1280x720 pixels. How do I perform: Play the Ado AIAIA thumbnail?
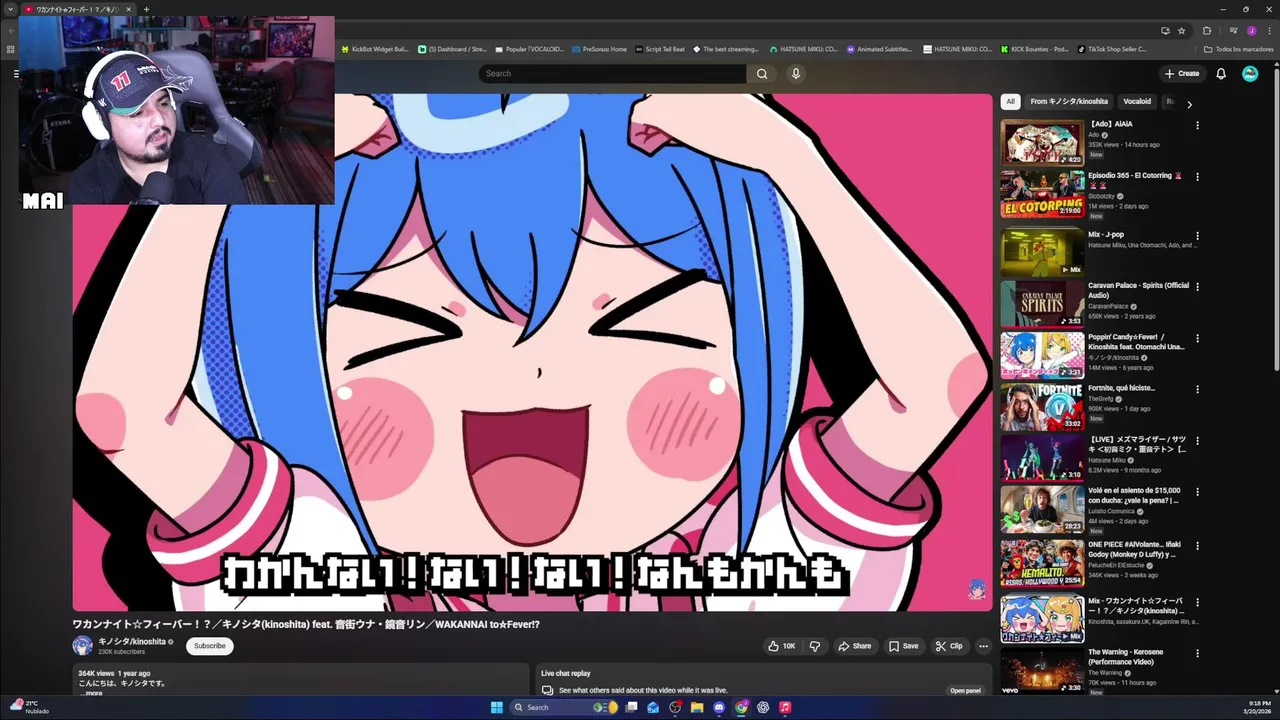coord(1042,142)
